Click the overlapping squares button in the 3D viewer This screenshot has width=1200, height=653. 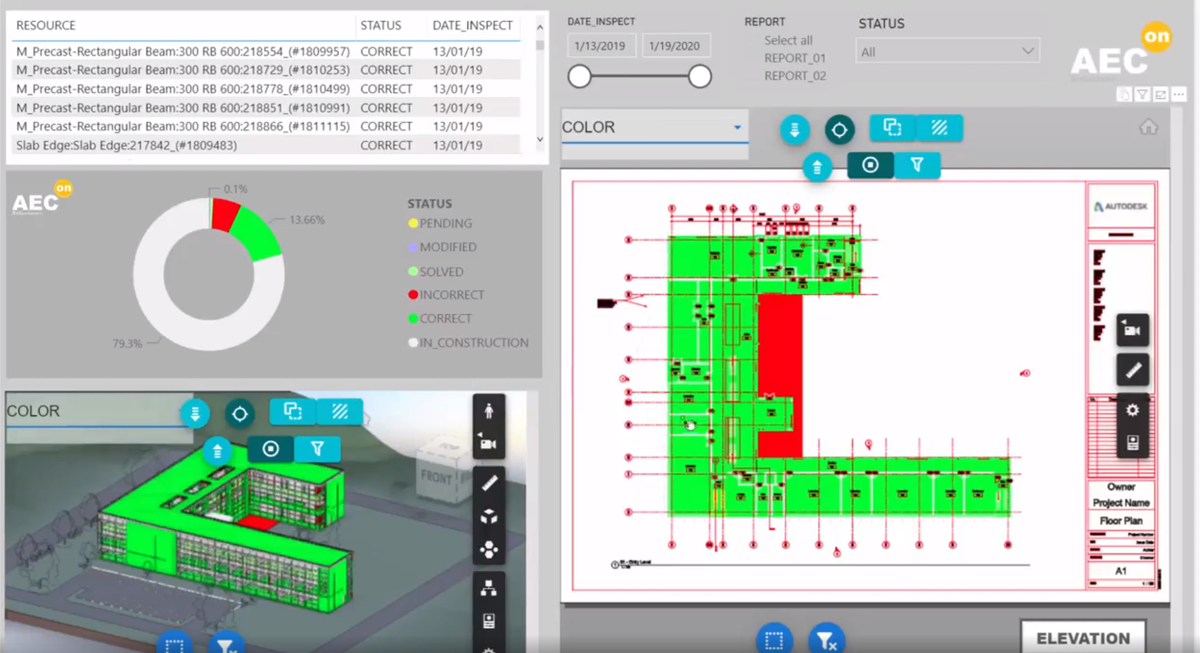(293, 411)
